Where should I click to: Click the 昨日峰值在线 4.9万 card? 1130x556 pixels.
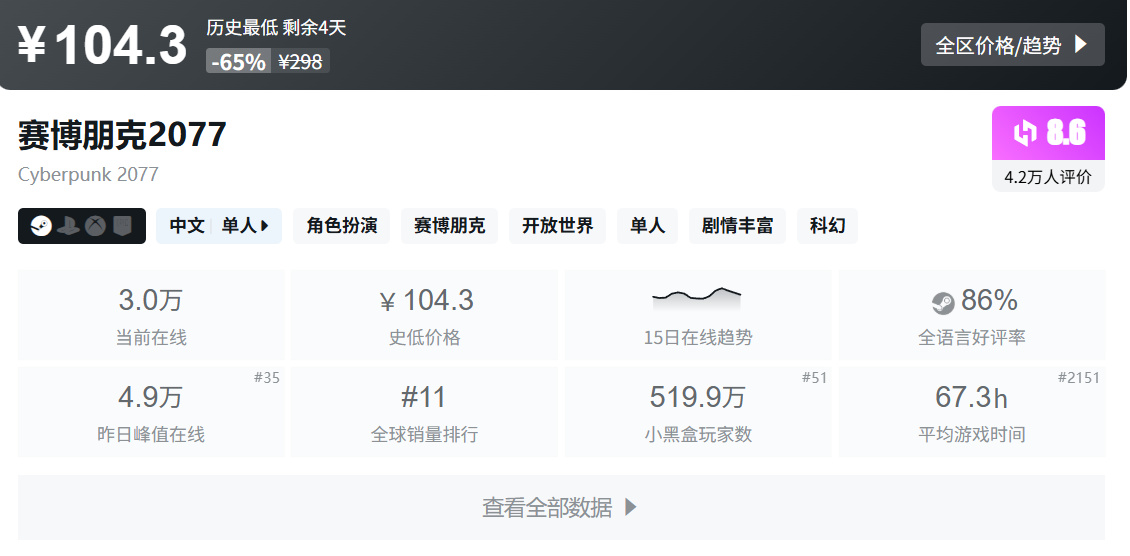click(151, 412)
